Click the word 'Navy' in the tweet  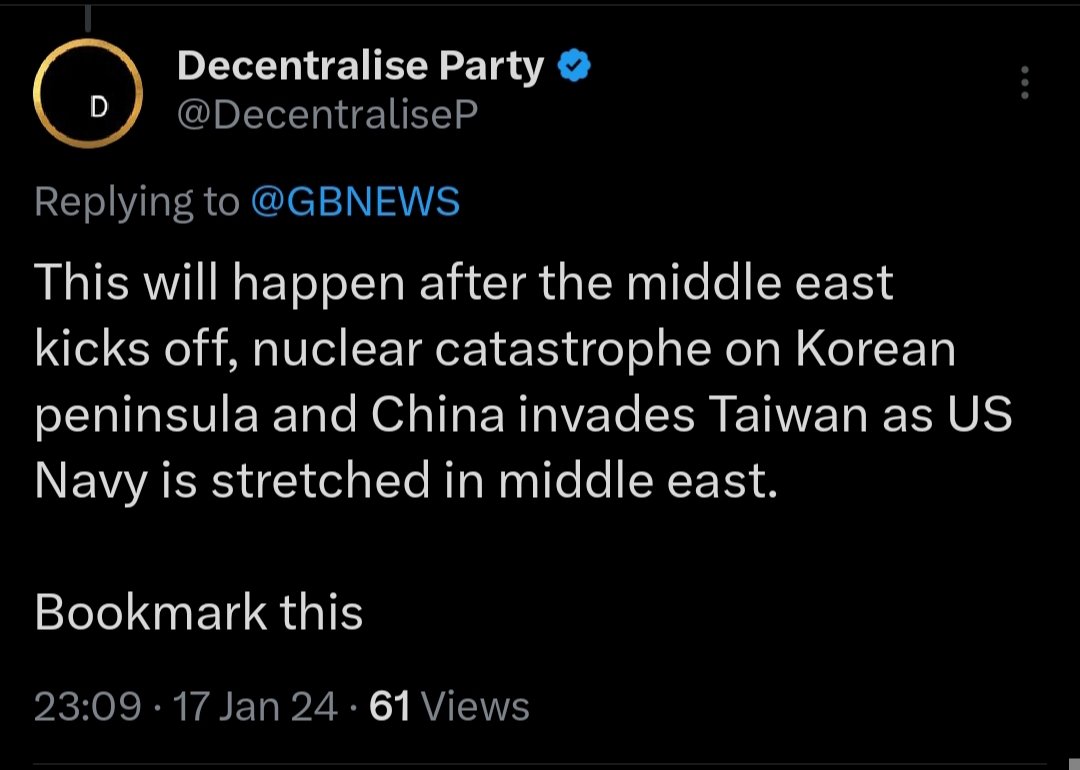pyautogui.click(x=91, y=482)
